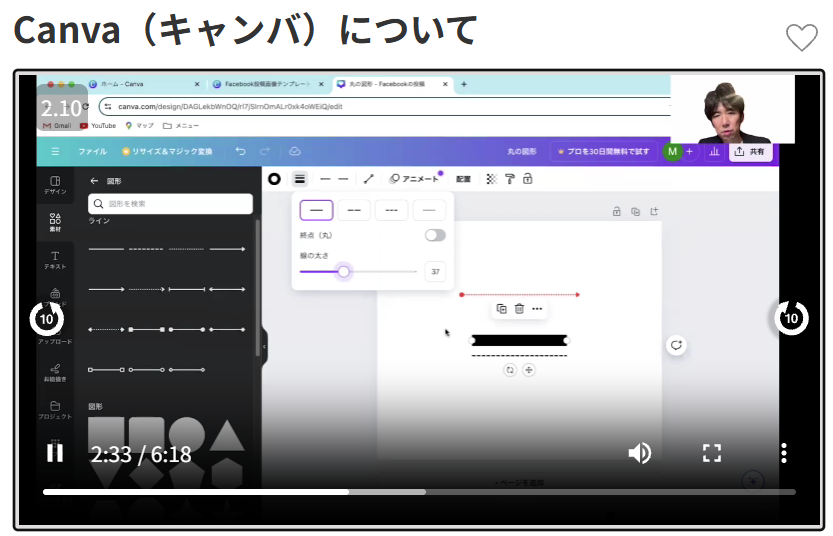Screen dimensions: 833x536
Task: Open the video's more options menu
Action: [x=784, y=453]
